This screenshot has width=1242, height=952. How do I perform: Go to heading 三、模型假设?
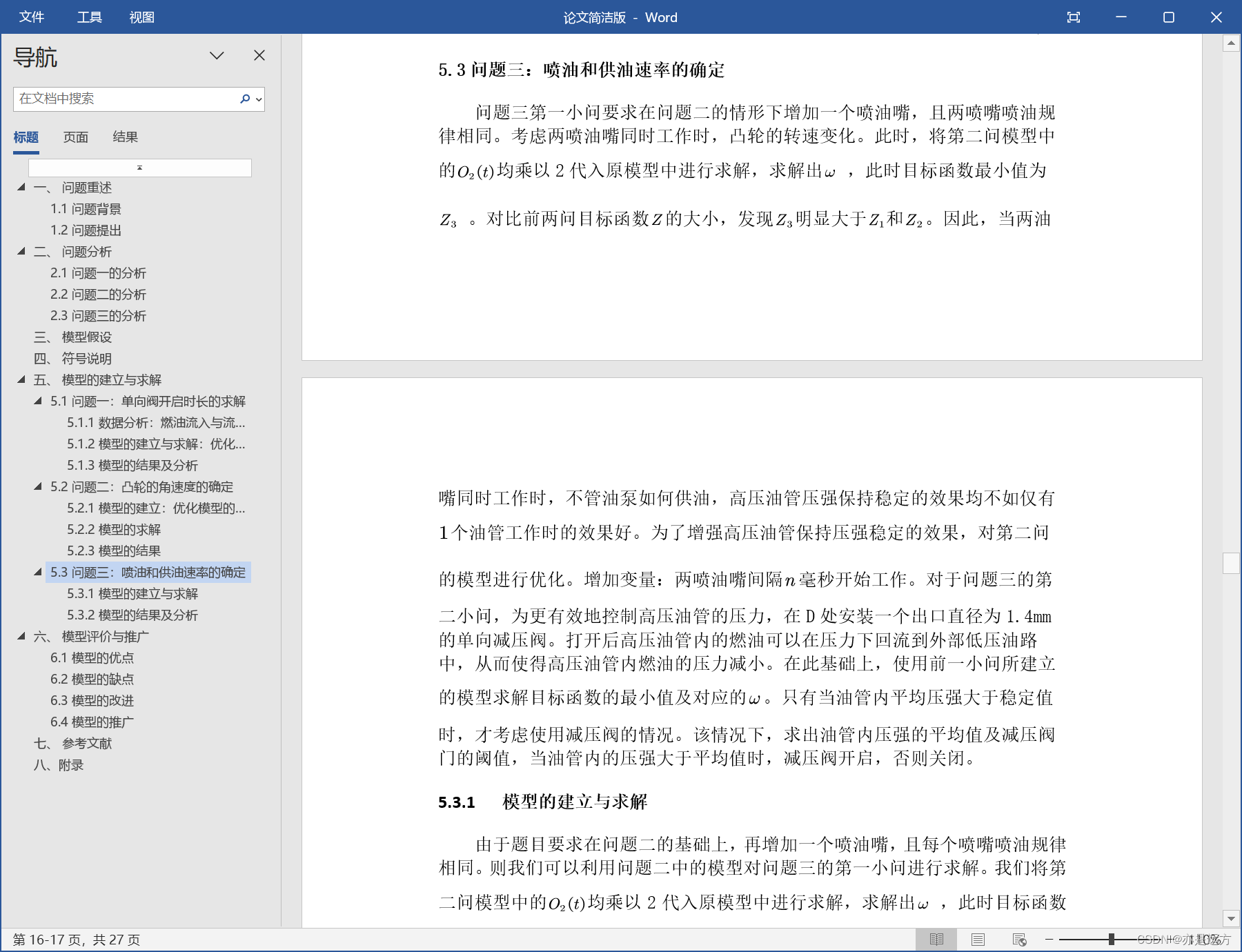pos(72,337)
